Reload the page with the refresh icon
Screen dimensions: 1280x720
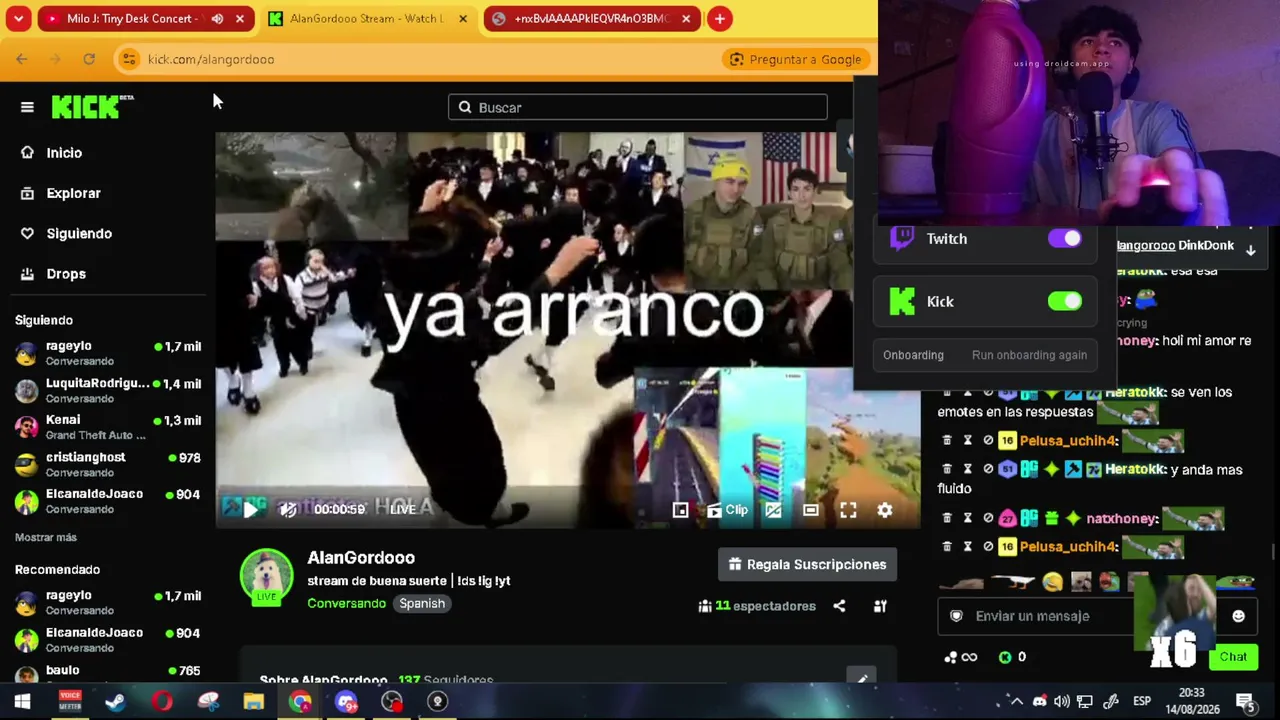coord(89,59)
